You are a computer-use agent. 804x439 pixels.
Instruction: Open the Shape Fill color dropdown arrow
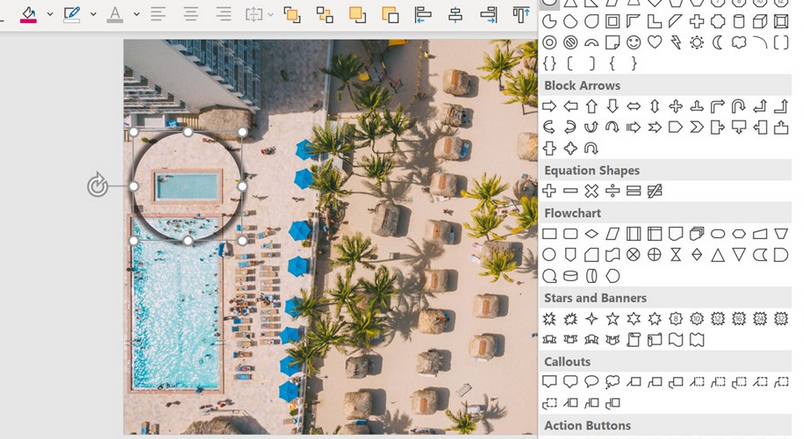[50, 14]
